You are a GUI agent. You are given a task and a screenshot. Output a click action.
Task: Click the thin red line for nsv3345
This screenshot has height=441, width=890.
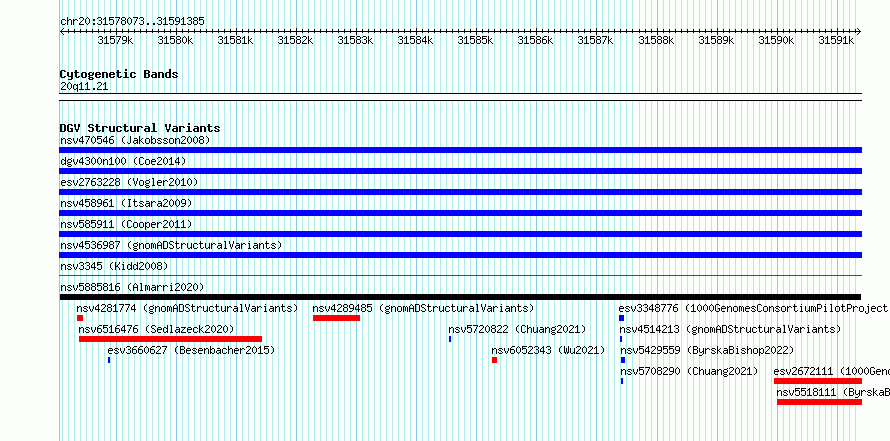click(460, 276)
